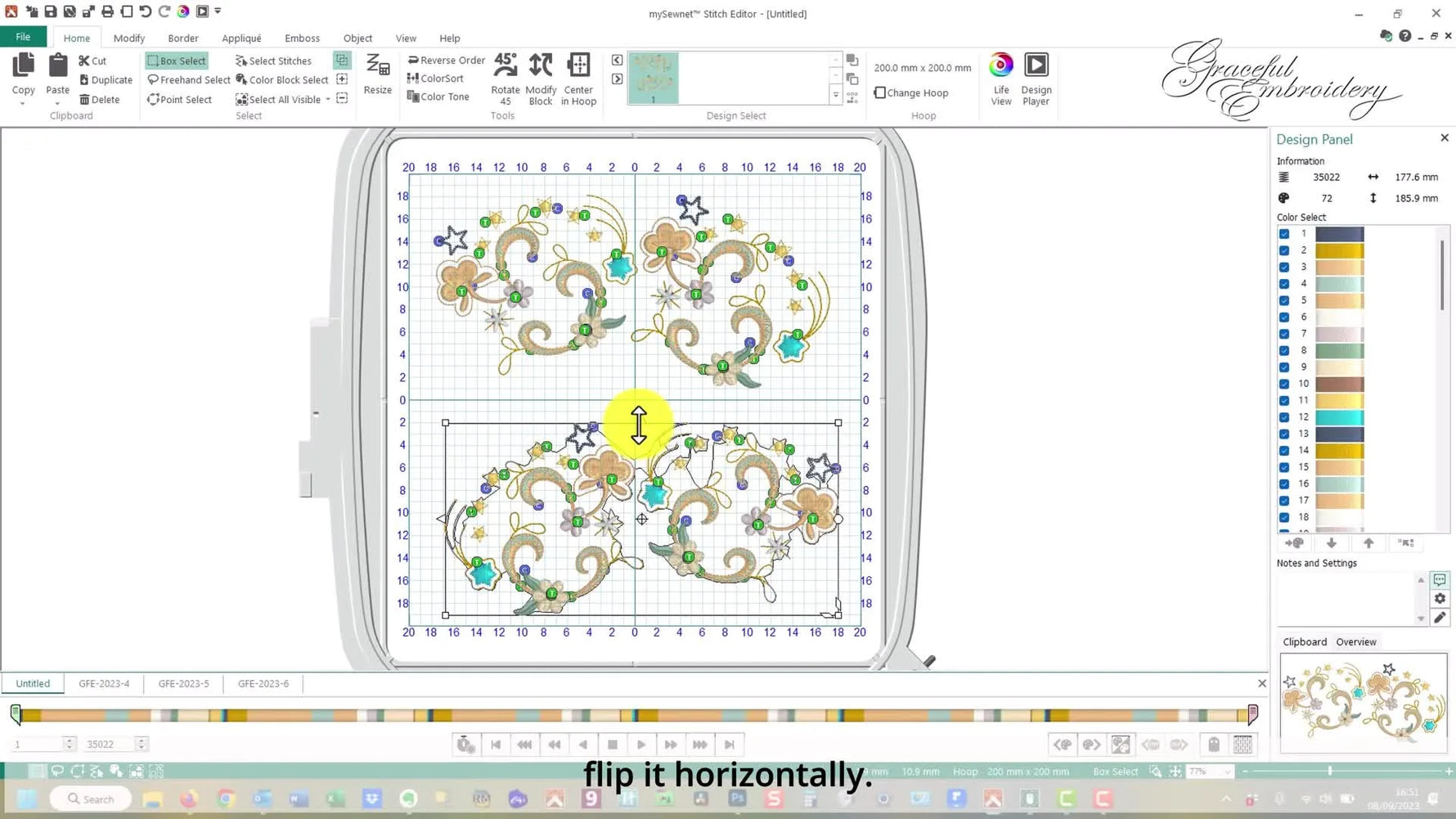
Task: Play the stitch-out
Action: [641, 745]
